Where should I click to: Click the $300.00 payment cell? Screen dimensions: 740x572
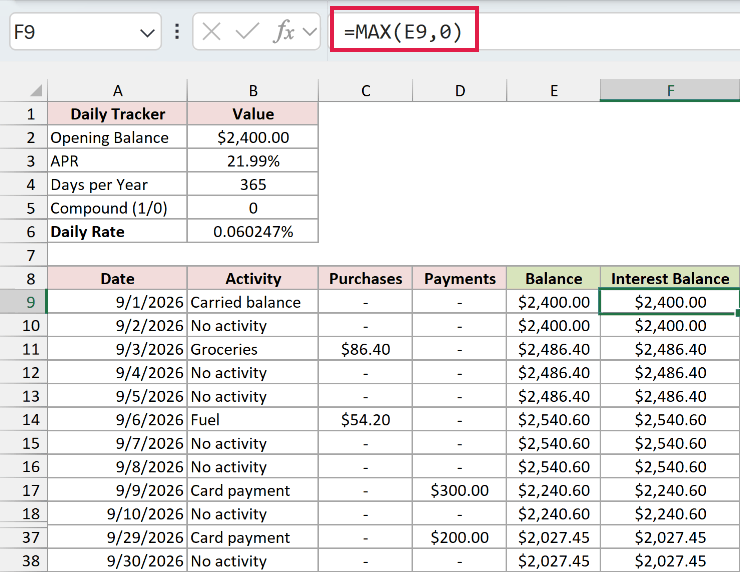460,490
